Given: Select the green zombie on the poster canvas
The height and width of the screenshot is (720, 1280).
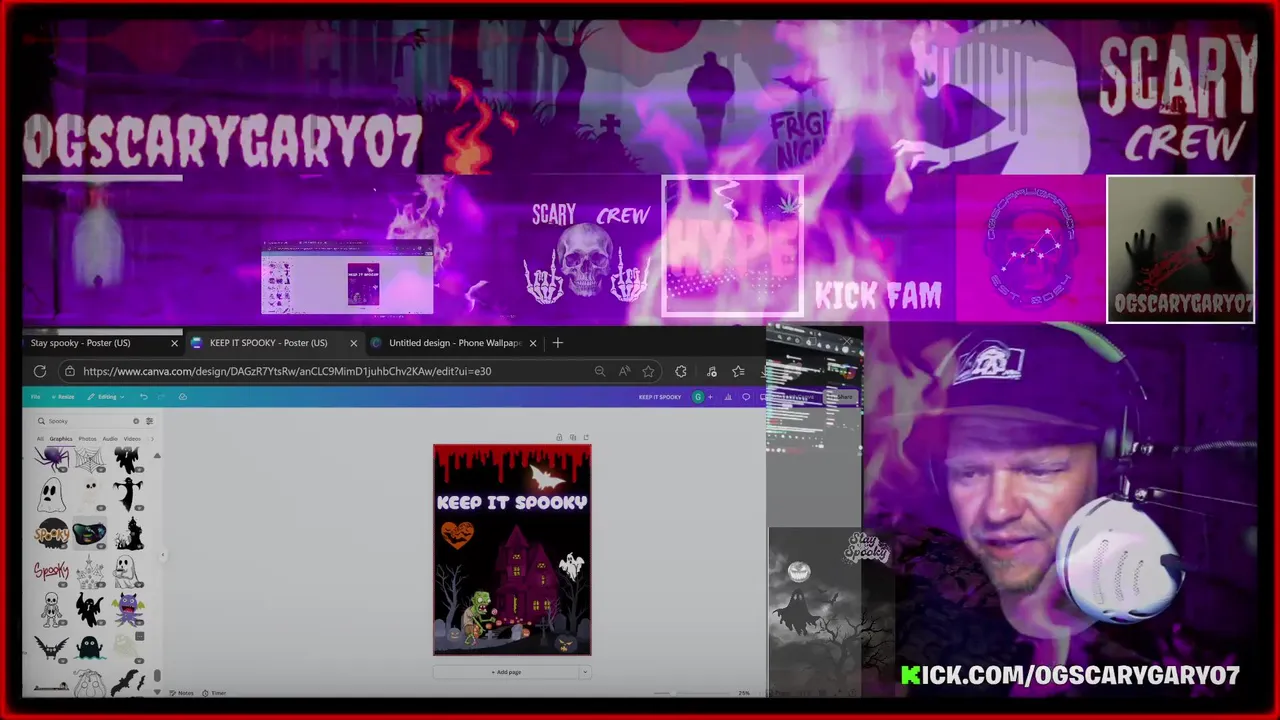Looking at the screenshot, I should (x=479, y=620).
